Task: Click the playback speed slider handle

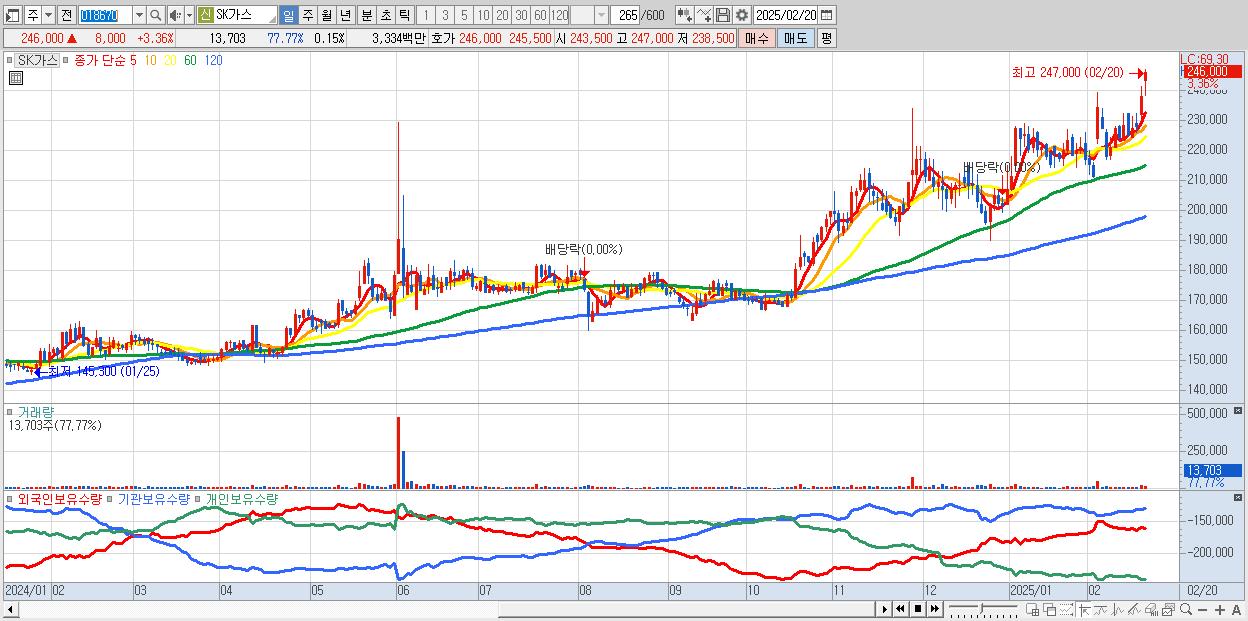Action: pos(981,608)
